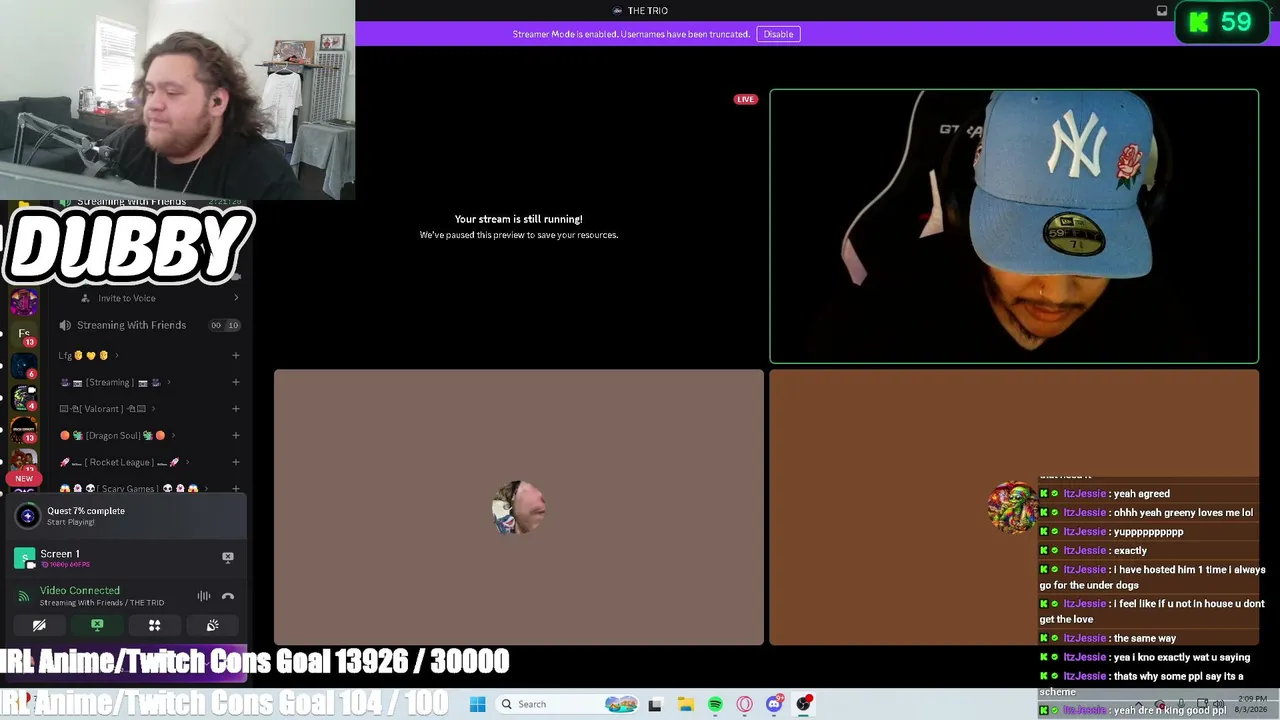Collapse the [Valorant] category
The width and height of the screenshot is (1280, 720).
(x=107, y=409)
